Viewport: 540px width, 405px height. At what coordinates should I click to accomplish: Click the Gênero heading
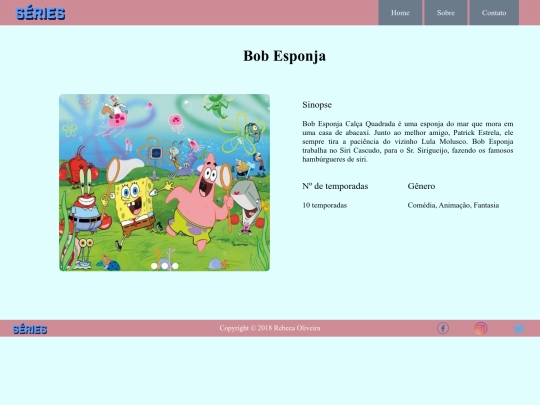[x=421, y=186]
